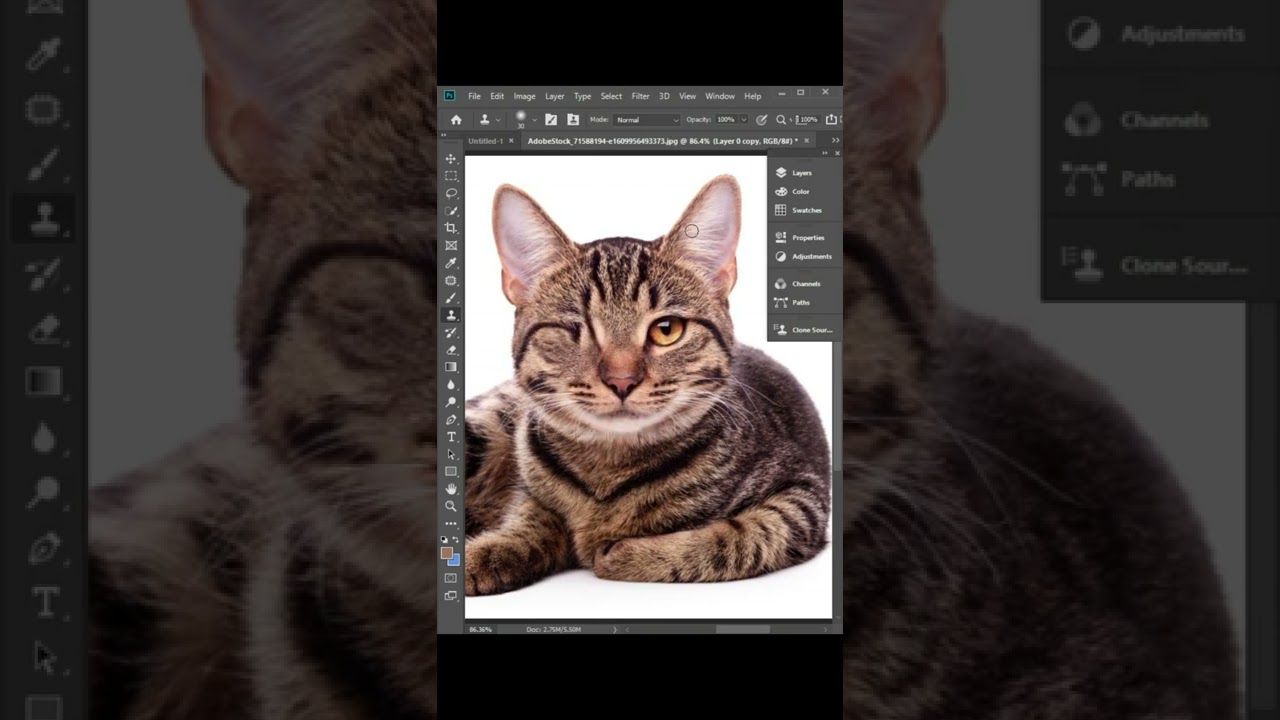1280x720 pixels.
Task: Select the Brush tool
Action: tap(451, 297)
